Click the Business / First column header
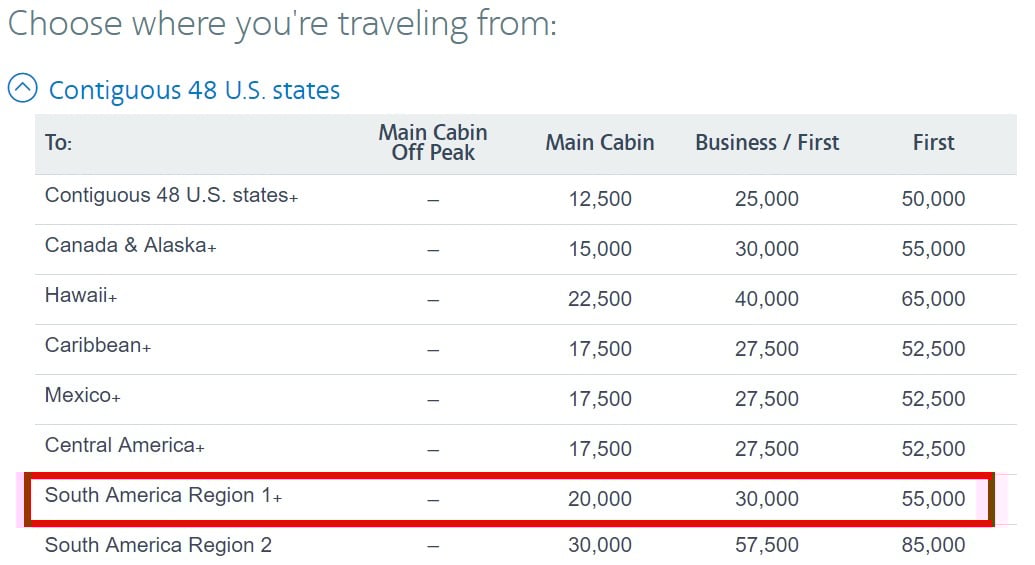The image size is (1035, 565). (767, 143)
